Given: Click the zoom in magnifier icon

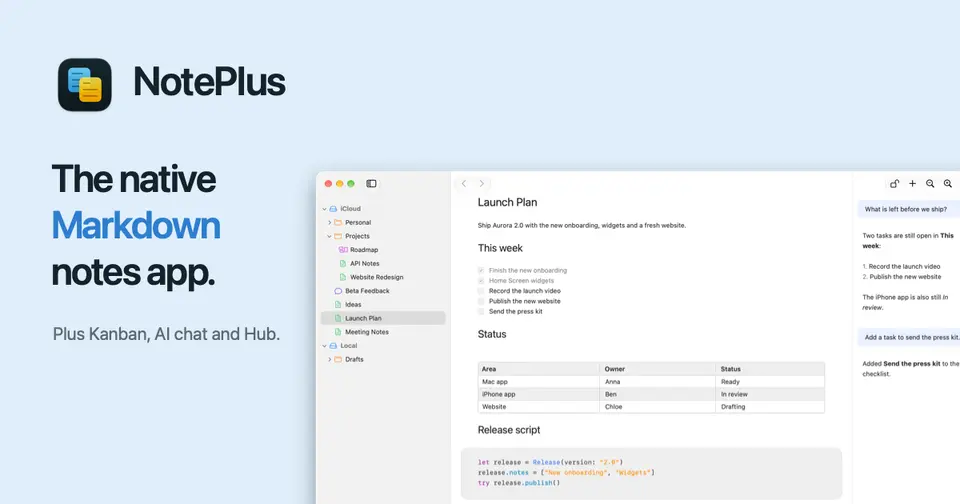Looking at the screenshot, I should click(x=948, y=184).
